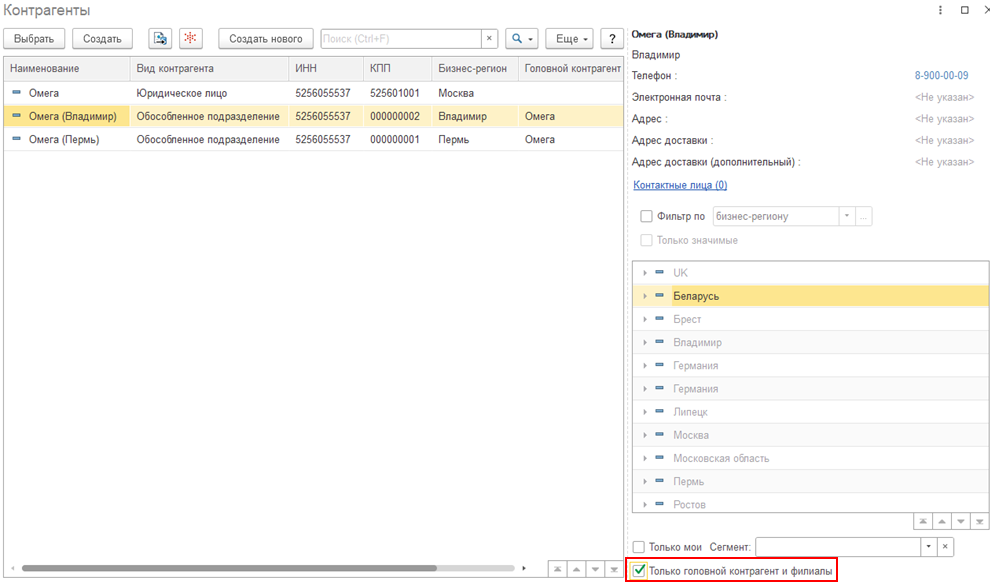990x586 pixels.
Task: Open the Контактные лица (0) link
Action: click(680, 185)
